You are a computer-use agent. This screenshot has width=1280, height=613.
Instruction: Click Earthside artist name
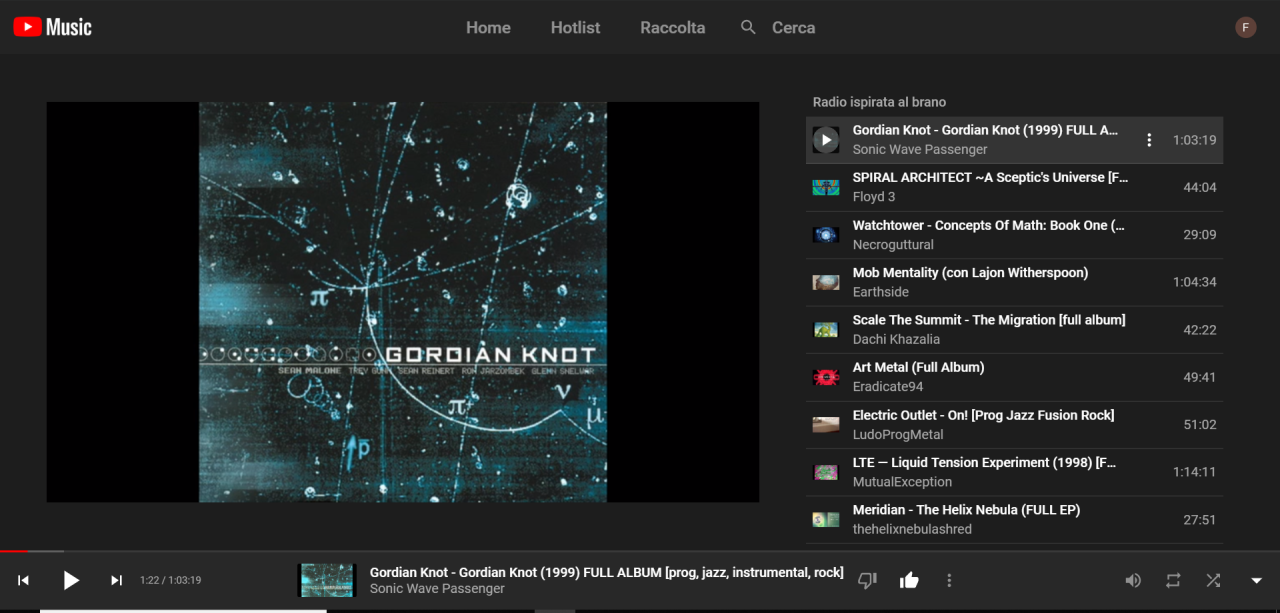tap(881, 292)
